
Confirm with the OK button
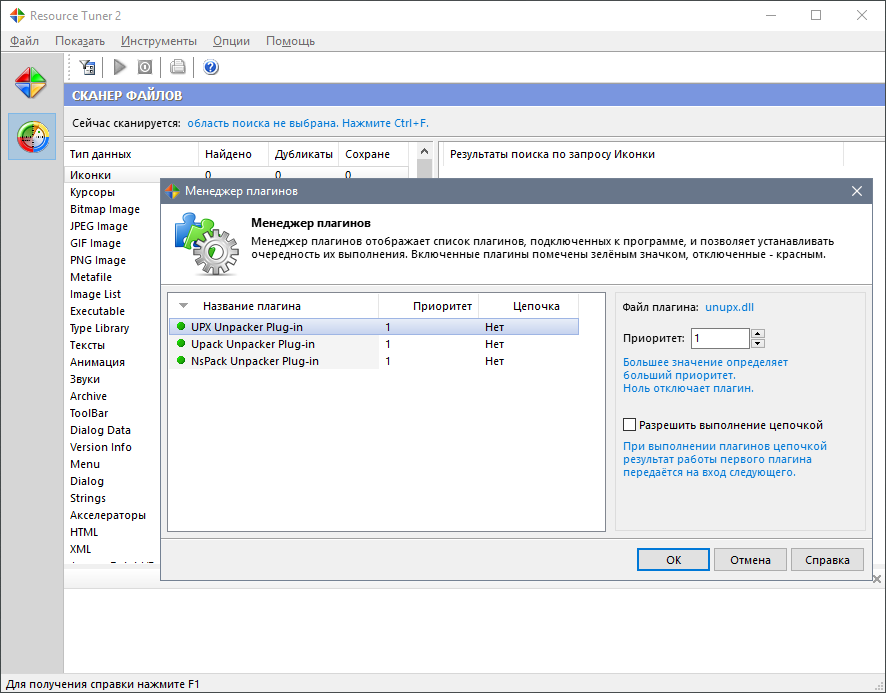click(x=673, y=560)
